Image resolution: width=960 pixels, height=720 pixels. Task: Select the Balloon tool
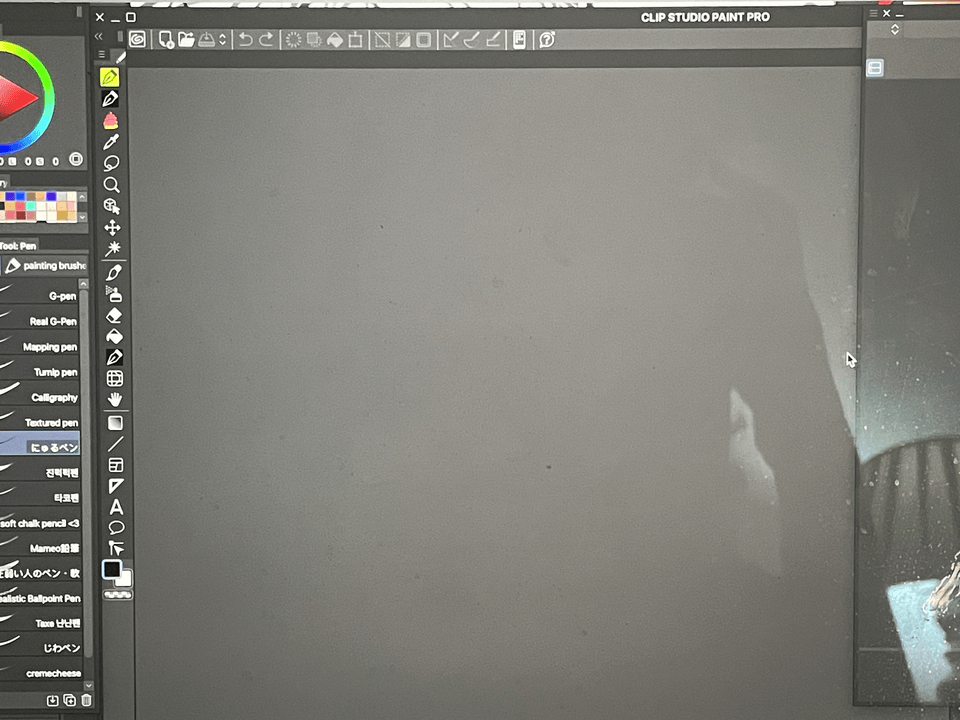click(116, 527)
